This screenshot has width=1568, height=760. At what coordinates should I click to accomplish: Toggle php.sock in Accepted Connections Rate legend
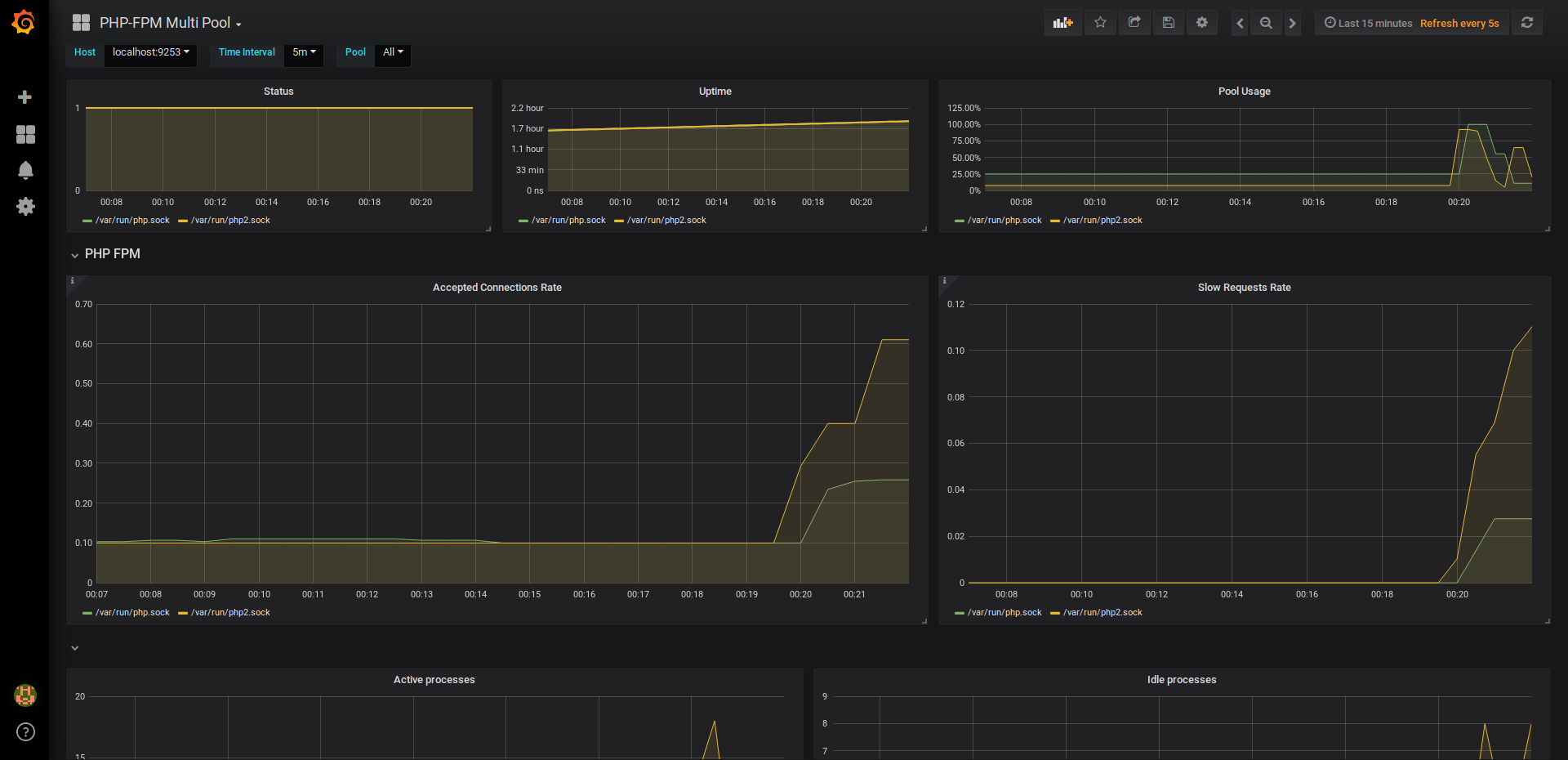coord(132,613)
